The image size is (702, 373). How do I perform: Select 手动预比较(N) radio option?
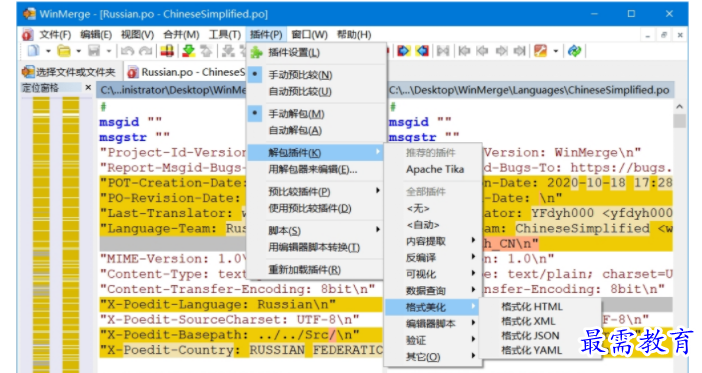316,75
